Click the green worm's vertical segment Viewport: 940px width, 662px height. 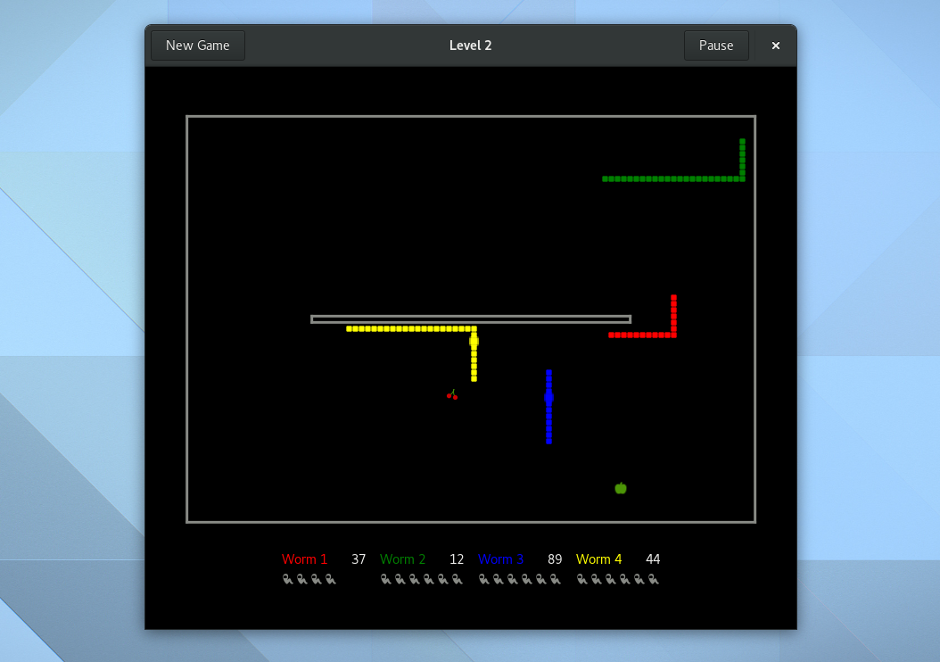click(742, 157)
